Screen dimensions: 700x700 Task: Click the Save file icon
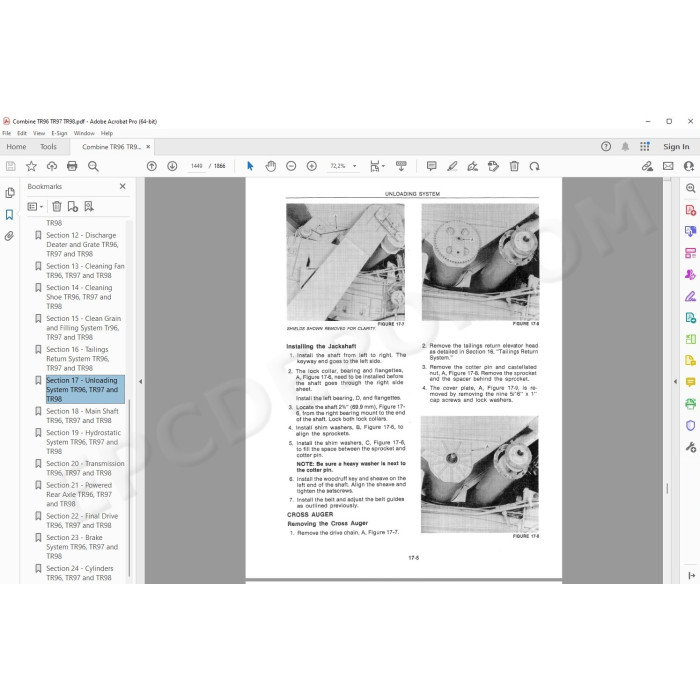point(11,167)
